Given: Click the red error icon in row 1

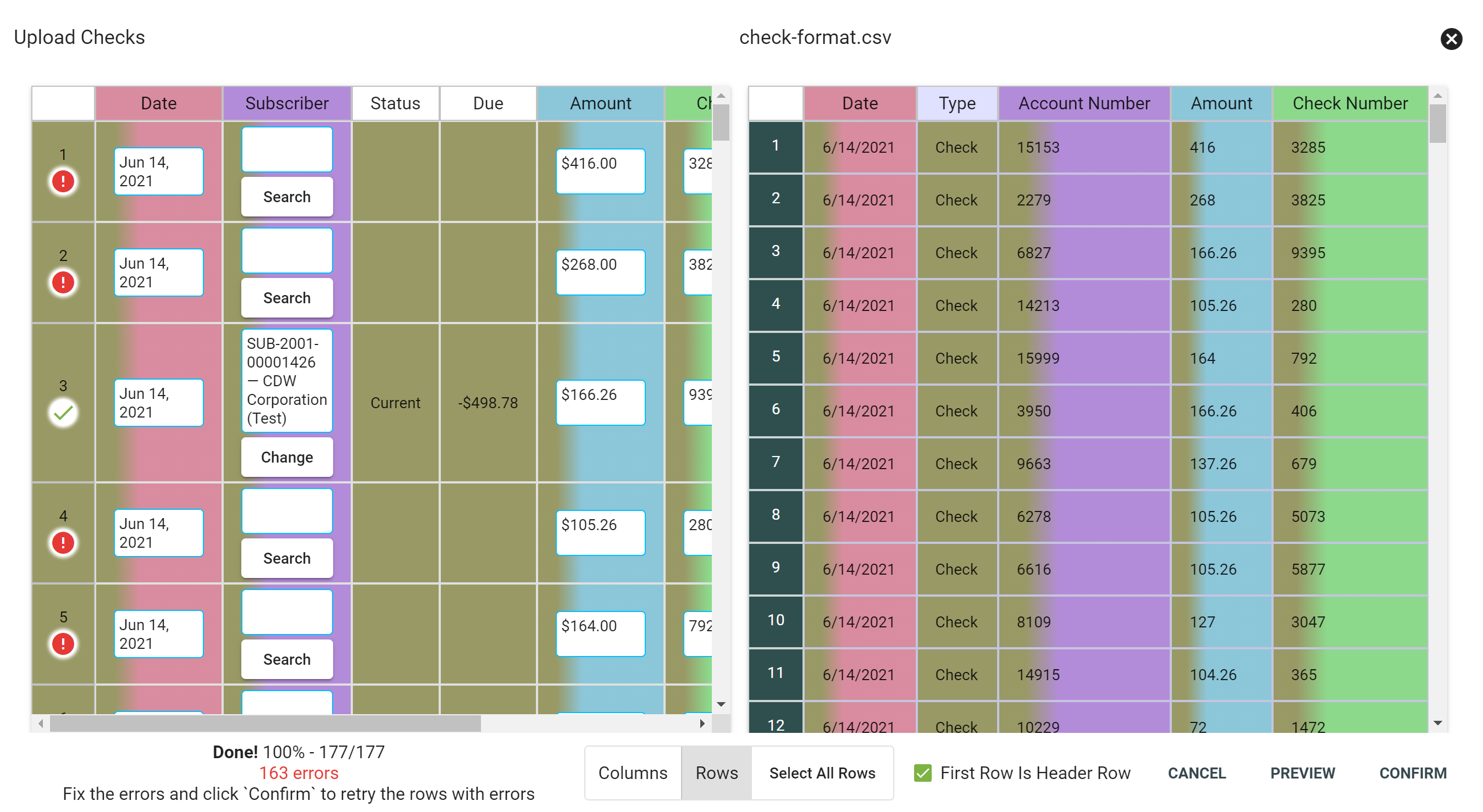Looking at the screenshot, I should [63, 181].
